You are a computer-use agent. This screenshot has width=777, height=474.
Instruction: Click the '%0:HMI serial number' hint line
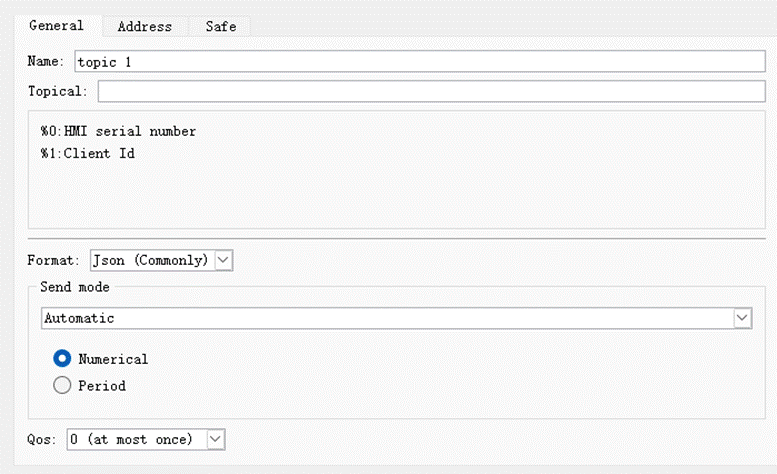coord(118,131)
